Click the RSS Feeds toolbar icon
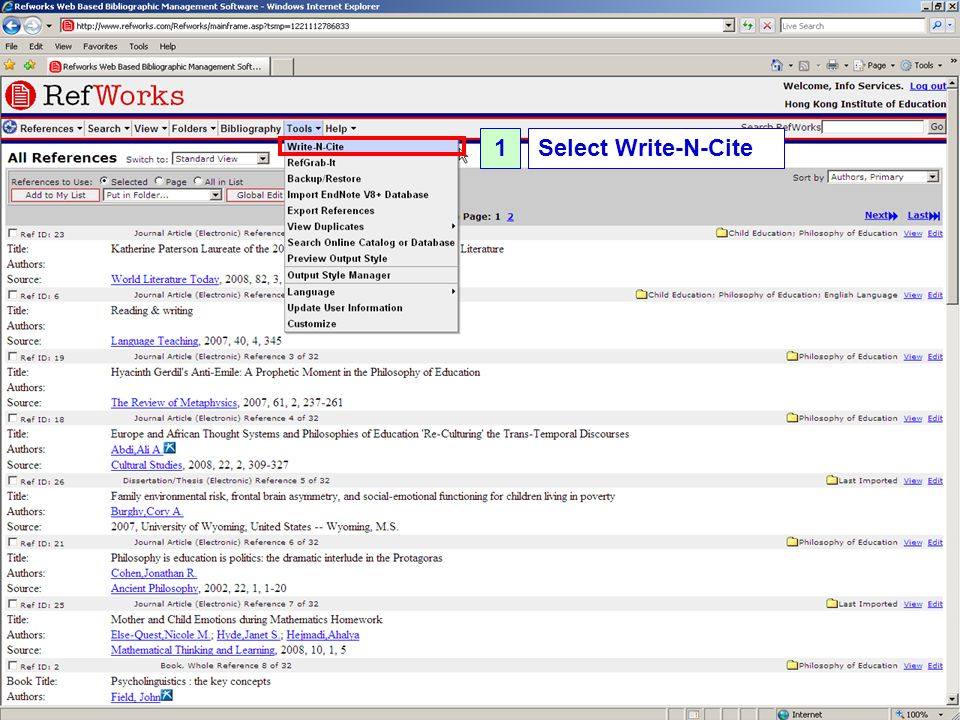960x720 pixels. click(x=804, y=66)
